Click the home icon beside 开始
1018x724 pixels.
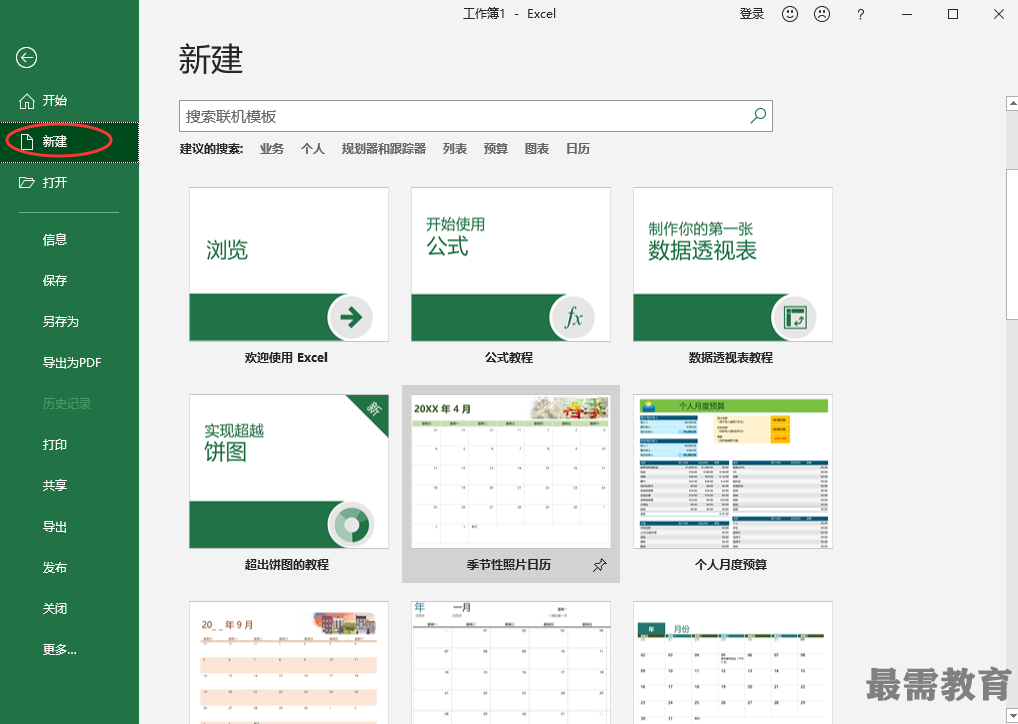coord(27,101)
